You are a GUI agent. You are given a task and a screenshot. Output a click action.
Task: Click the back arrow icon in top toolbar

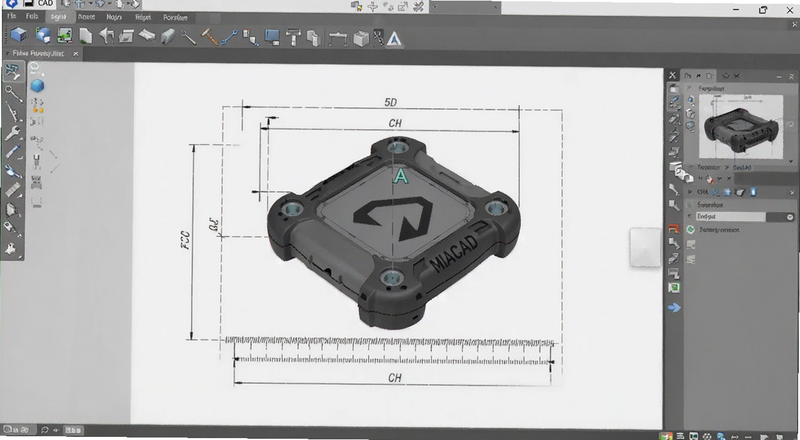[106, 36]
